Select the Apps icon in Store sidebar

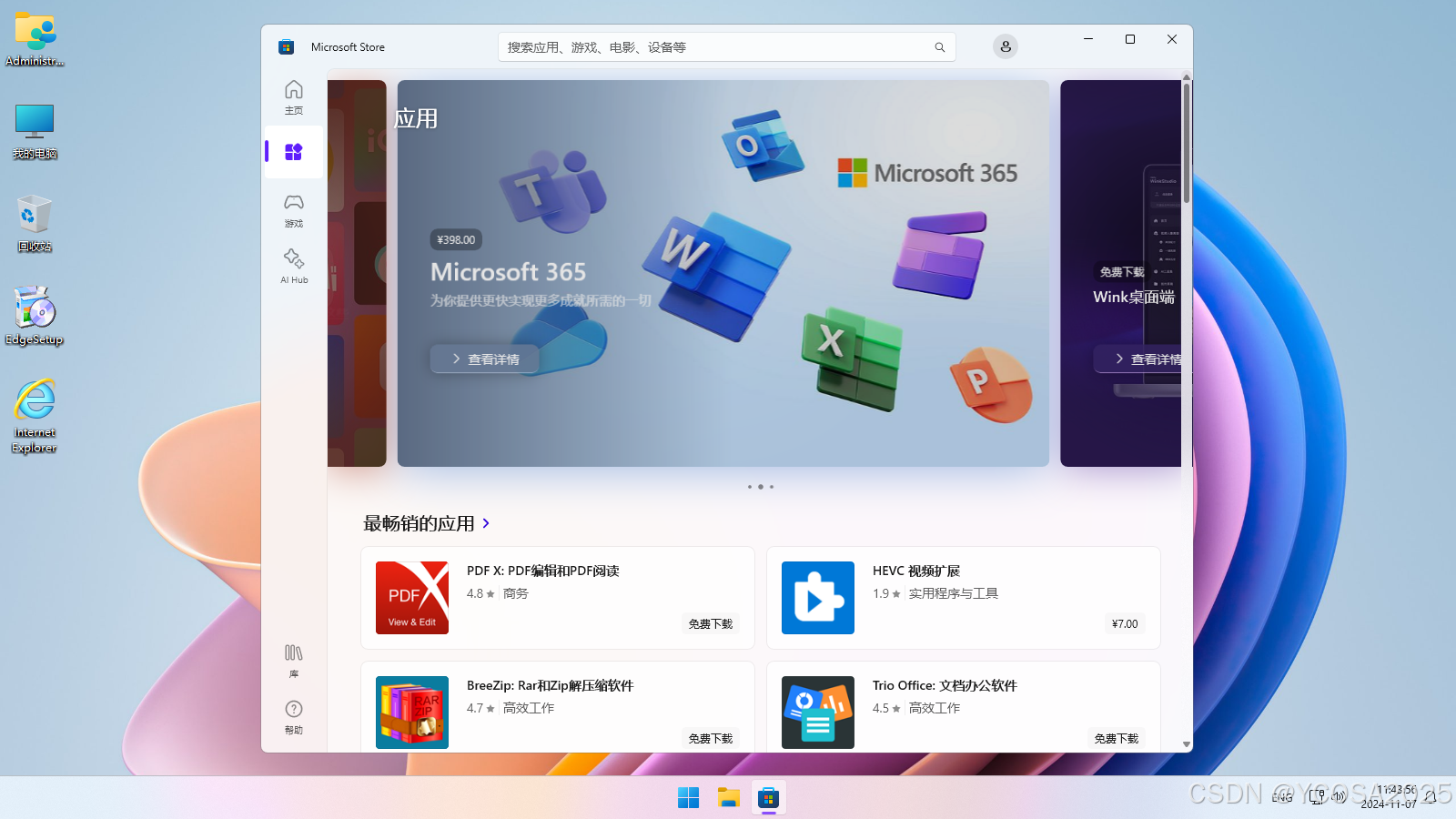click(293, 152)
